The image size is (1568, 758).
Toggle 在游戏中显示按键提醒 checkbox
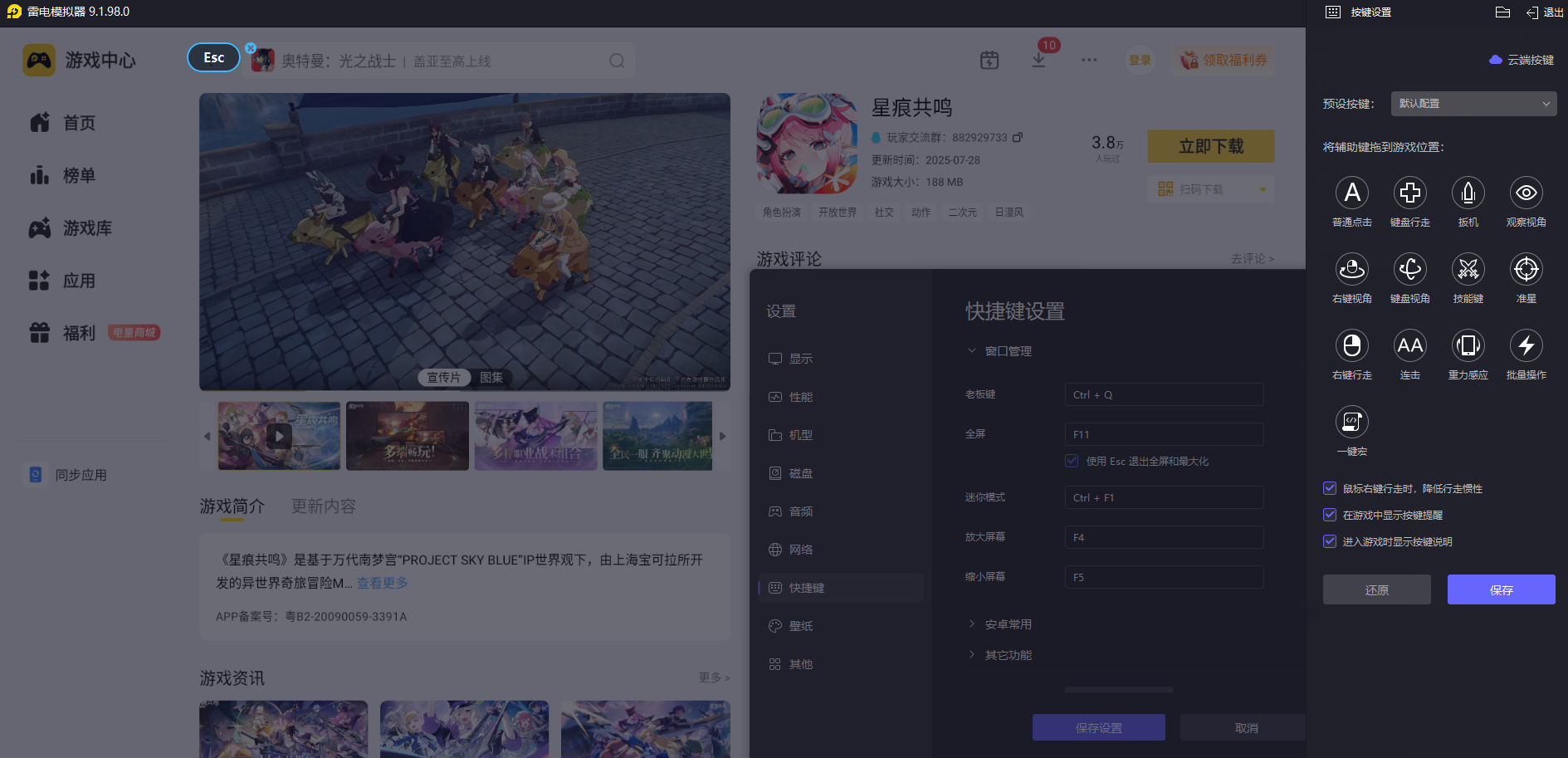pos(1330,515)
